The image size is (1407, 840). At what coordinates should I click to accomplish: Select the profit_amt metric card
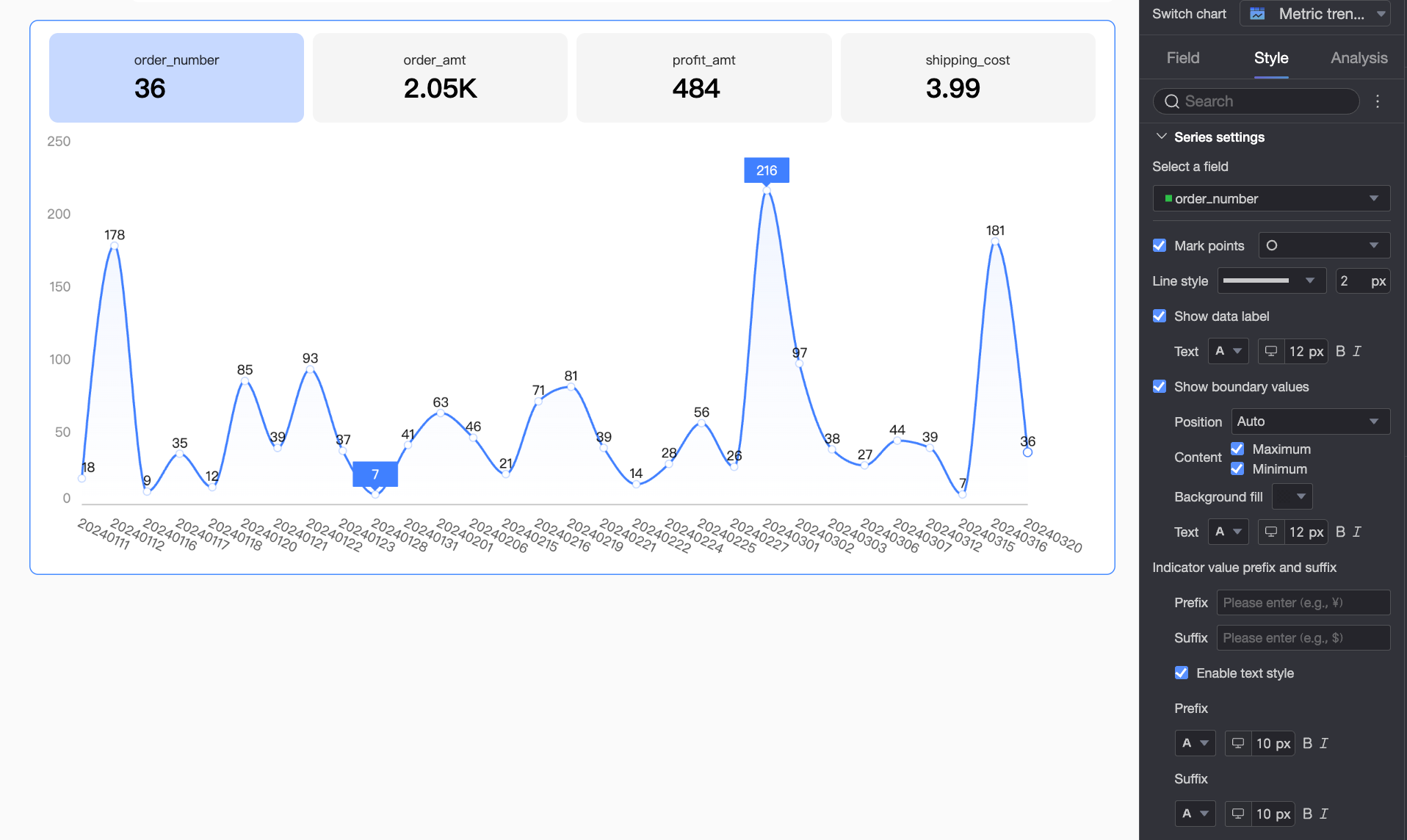click(703, 78)
